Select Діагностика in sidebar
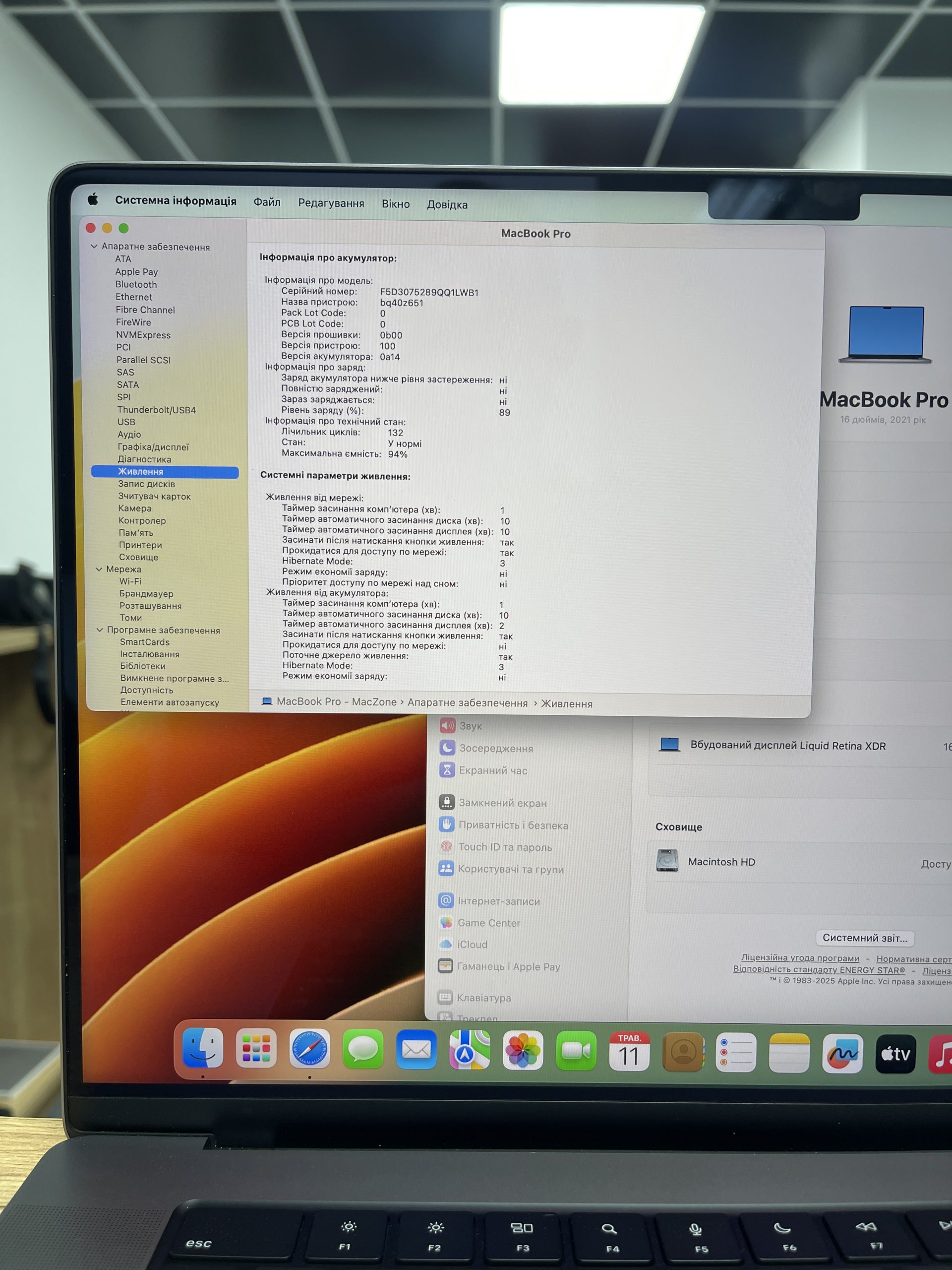 [x=145, y=459]
